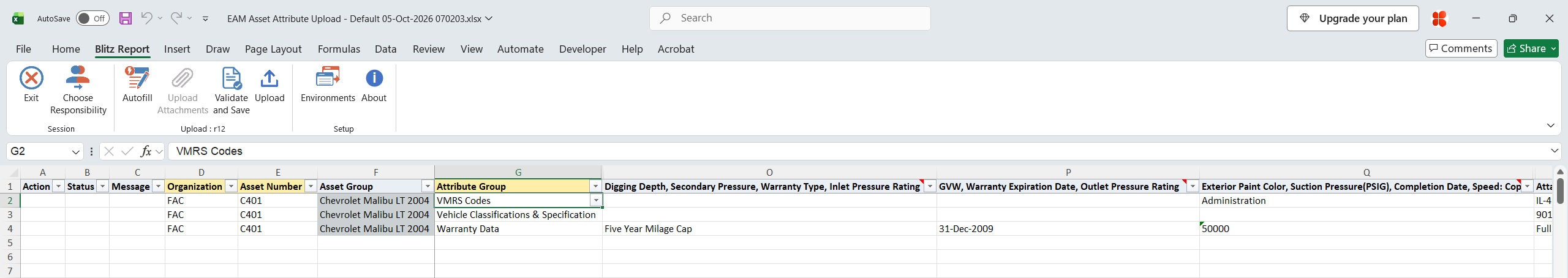
Task: Click the Insert Function fx icon
Action: coord(146,151)
